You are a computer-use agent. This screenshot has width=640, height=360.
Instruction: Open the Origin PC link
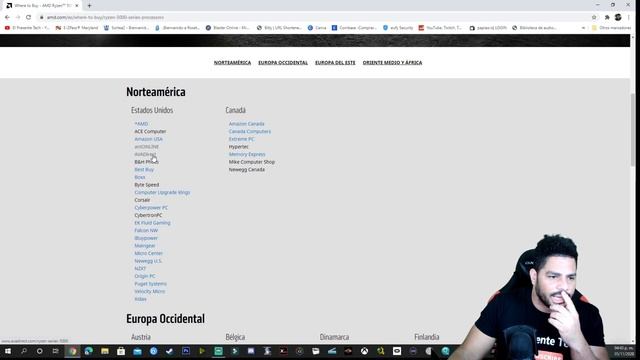coord(145,276)
